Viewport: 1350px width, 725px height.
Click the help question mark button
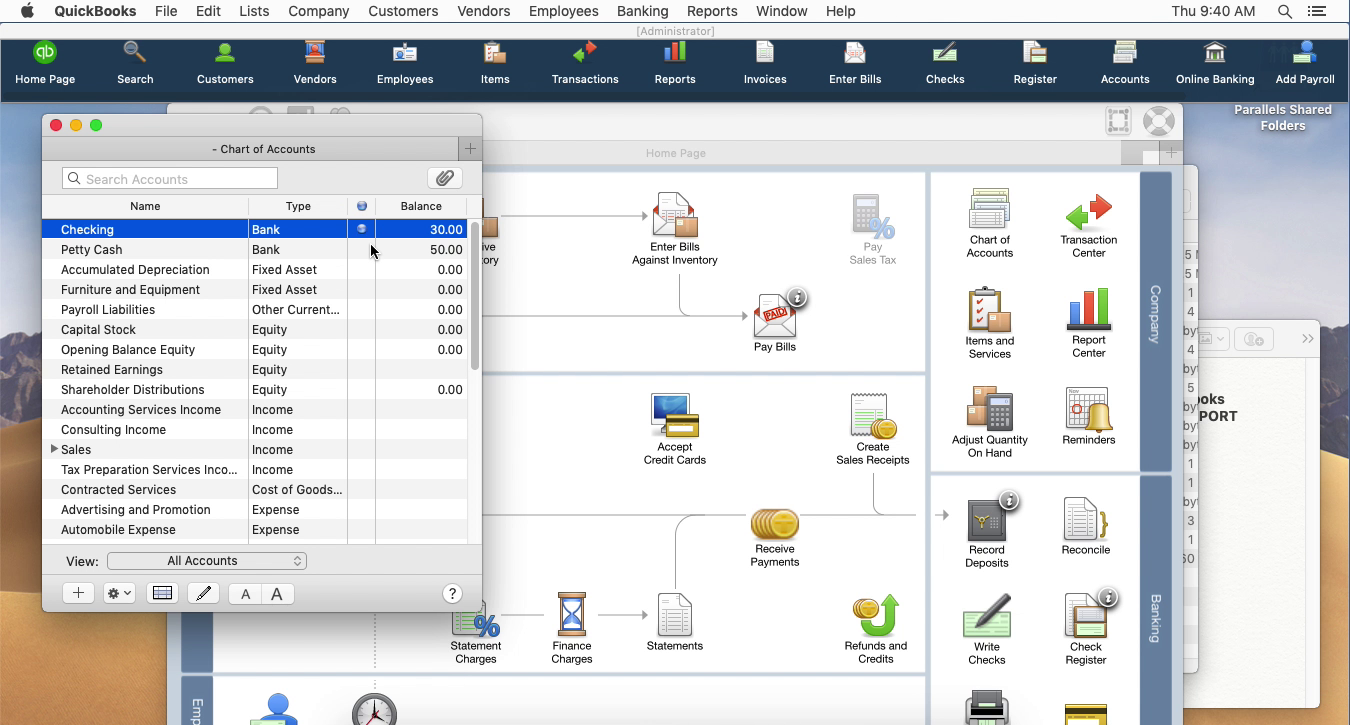(x=452, y=593)
